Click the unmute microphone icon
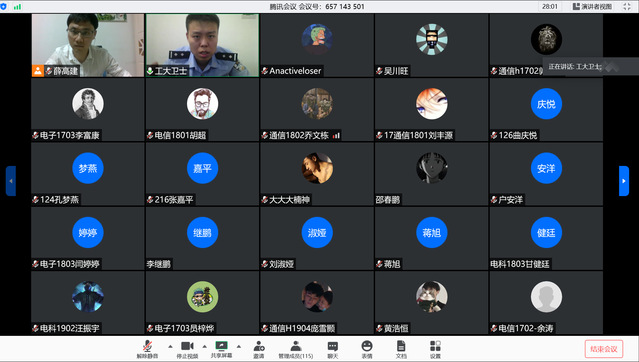 pos(147,346)
